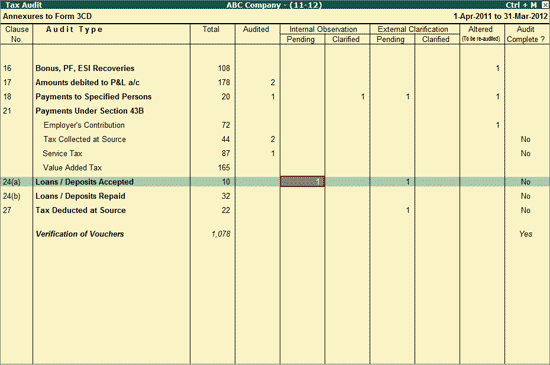Click Yes in the Verification of Vouchers row
Viewport: 550px width, 365px height.
(525, 234)
